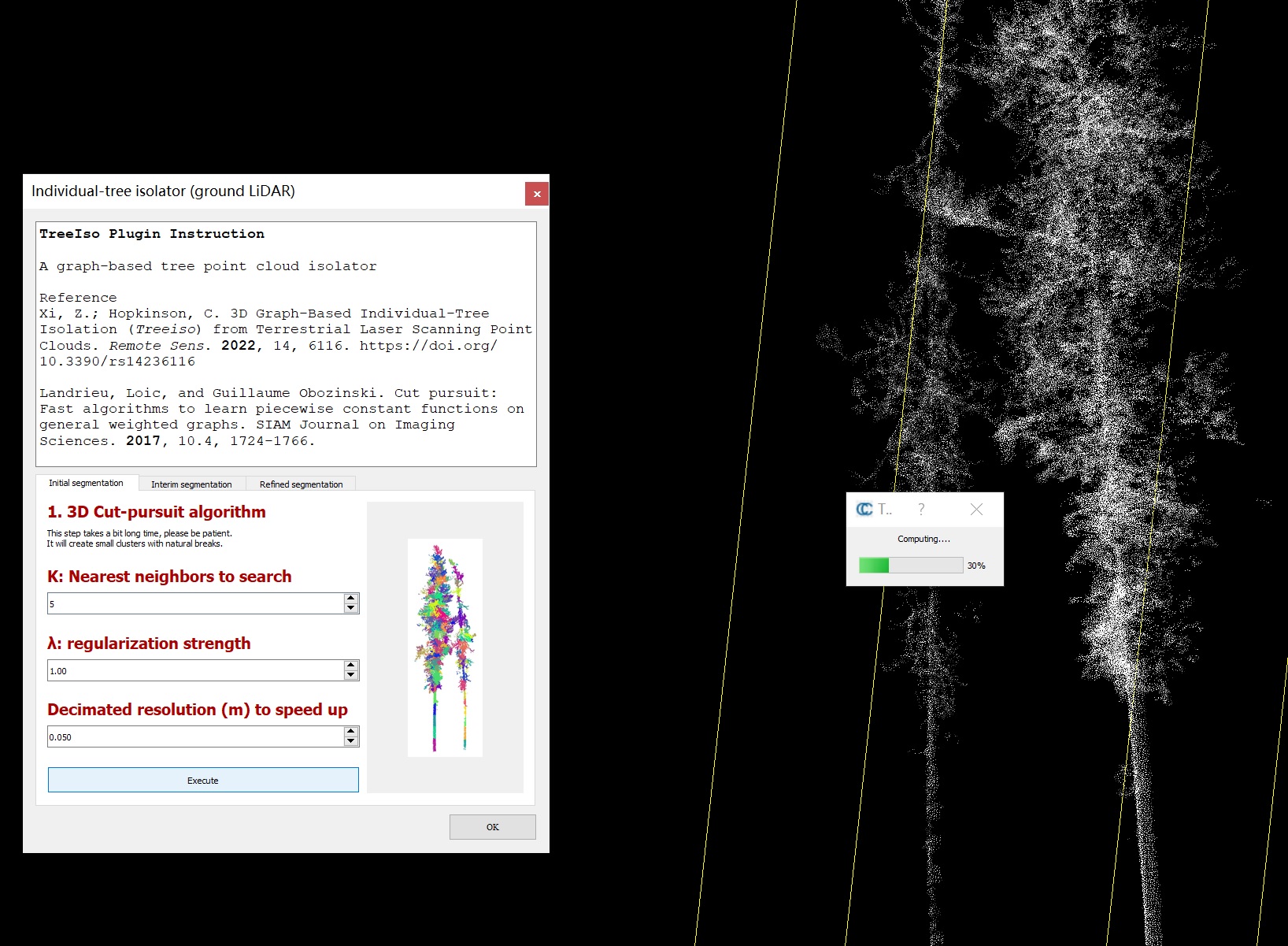Screen dimensions: 1288x946
Task: Close the Individual-tree isolator dialog
Action: (537, 194)
